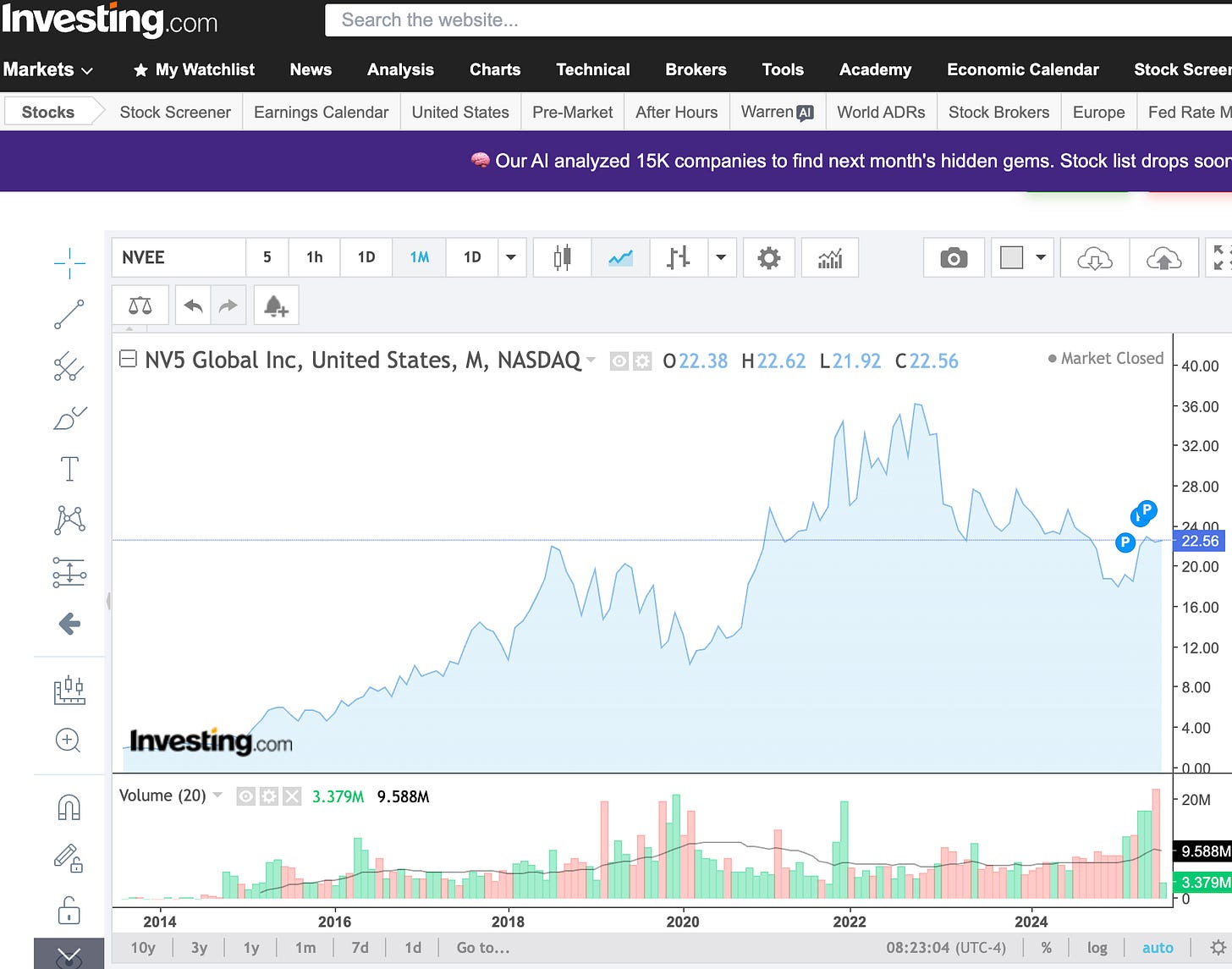1232x969 pixels.
Task: Open the indicators panel
Action: (830, 257)
